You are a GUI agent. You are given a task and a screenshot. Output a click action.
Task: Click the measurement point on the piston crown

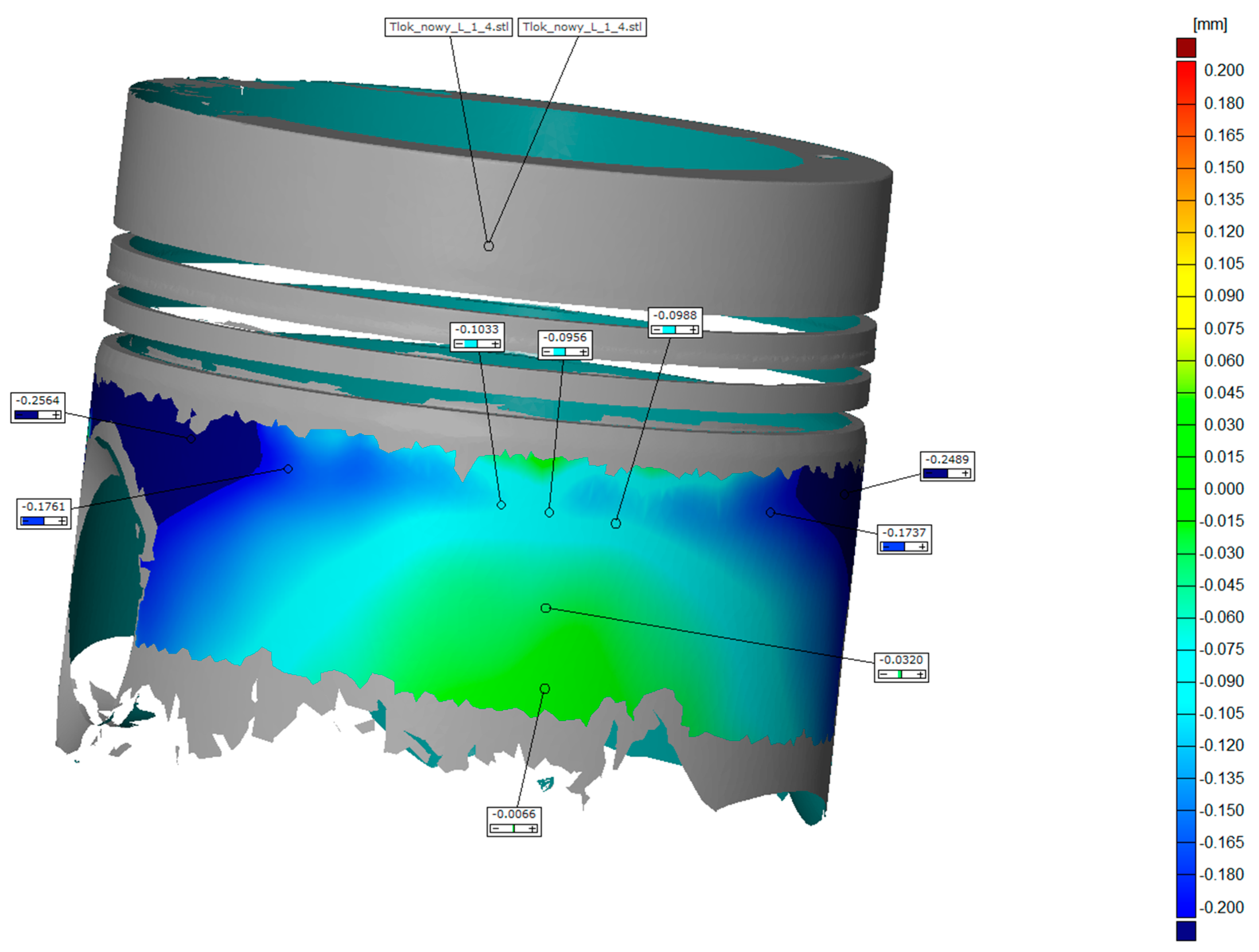(x=488, y=246)
